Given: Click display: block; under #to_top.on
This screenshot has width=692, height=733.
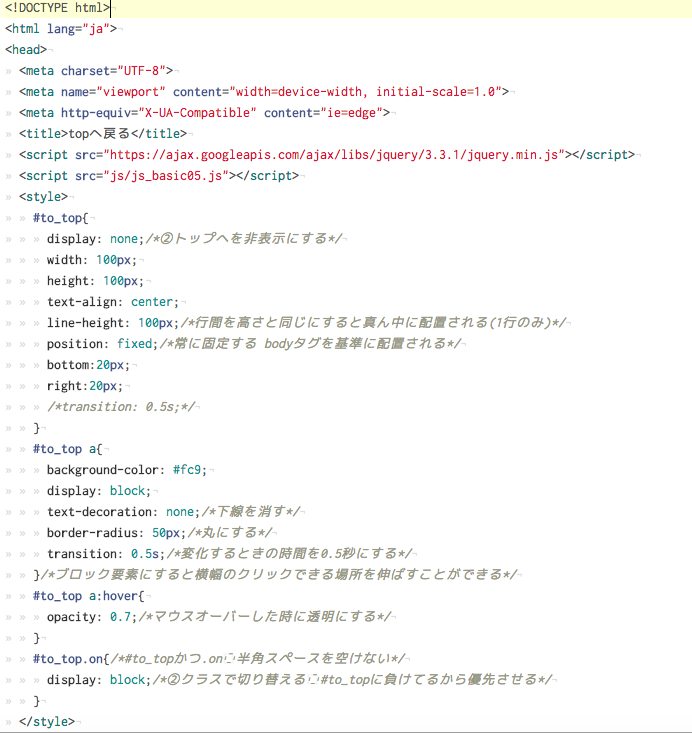Looking at the screenshot, I should (99, 681).
